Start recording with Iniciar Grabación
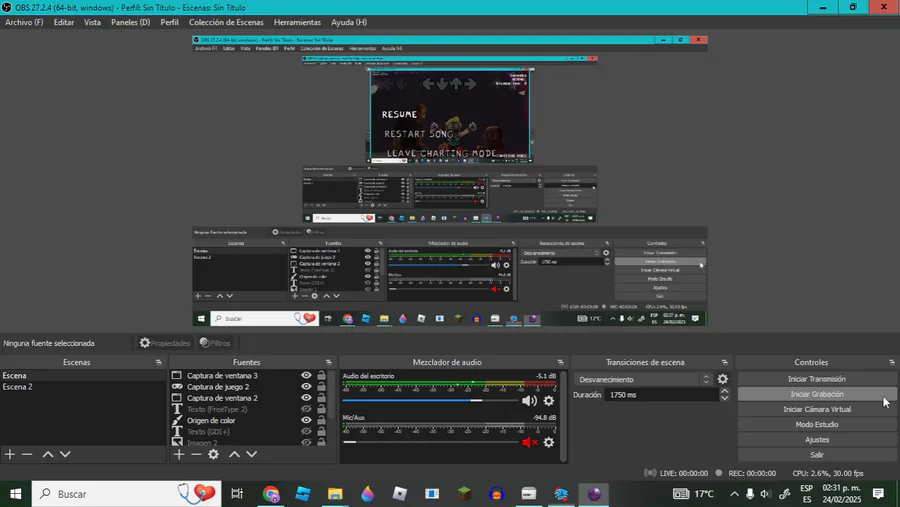This screenshot has width=900, height=507. click(x=816, y=394)
